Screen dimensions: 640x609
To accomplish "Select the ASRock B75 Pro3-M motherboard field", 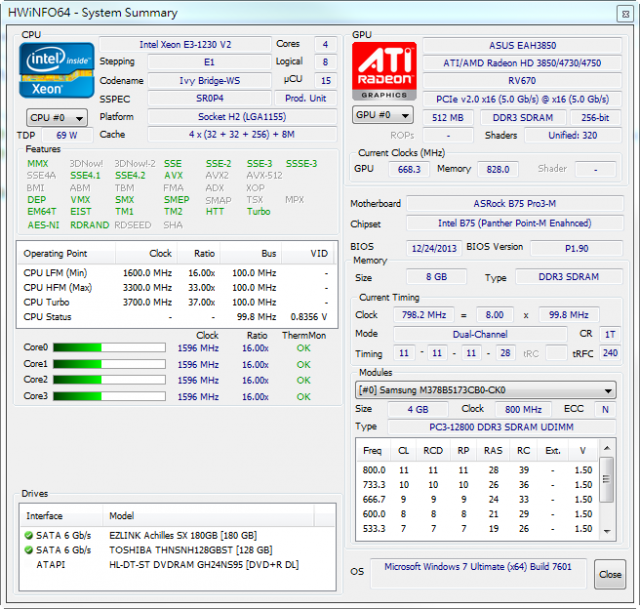I will click(515, 203).
